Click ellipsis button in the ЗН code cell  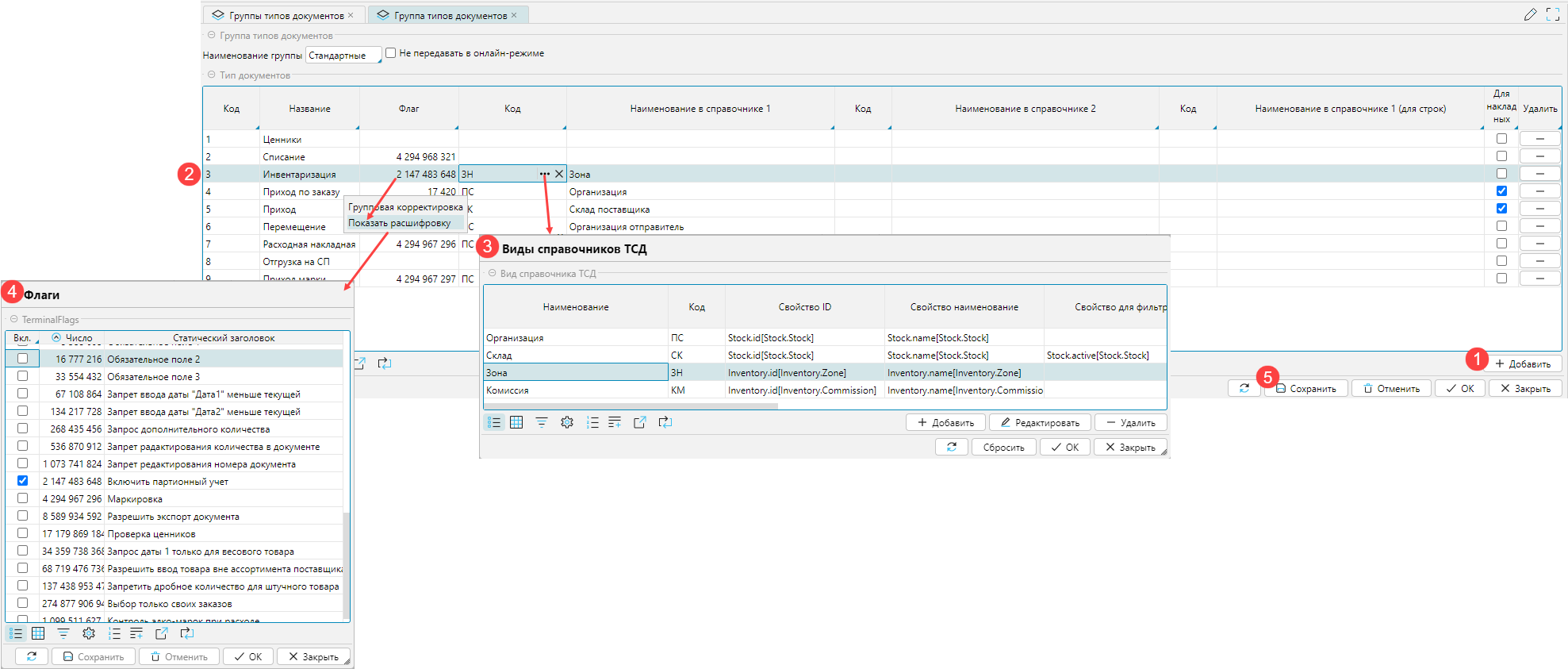pyautogui.click(x=544, y=174)
